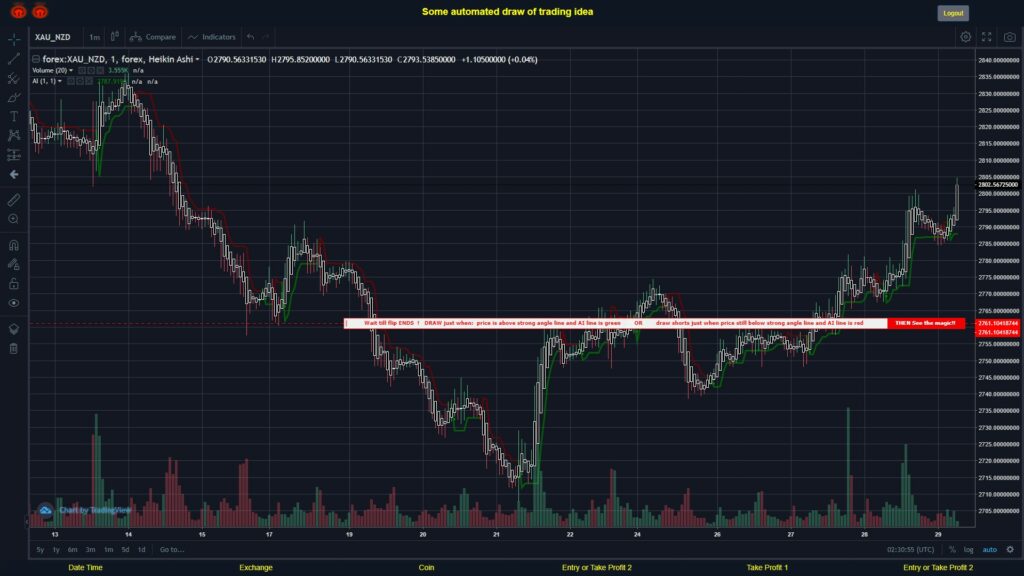Click trash icon to remove drawings
This screenshot has height=576, width=1024.
pos(14,348)
